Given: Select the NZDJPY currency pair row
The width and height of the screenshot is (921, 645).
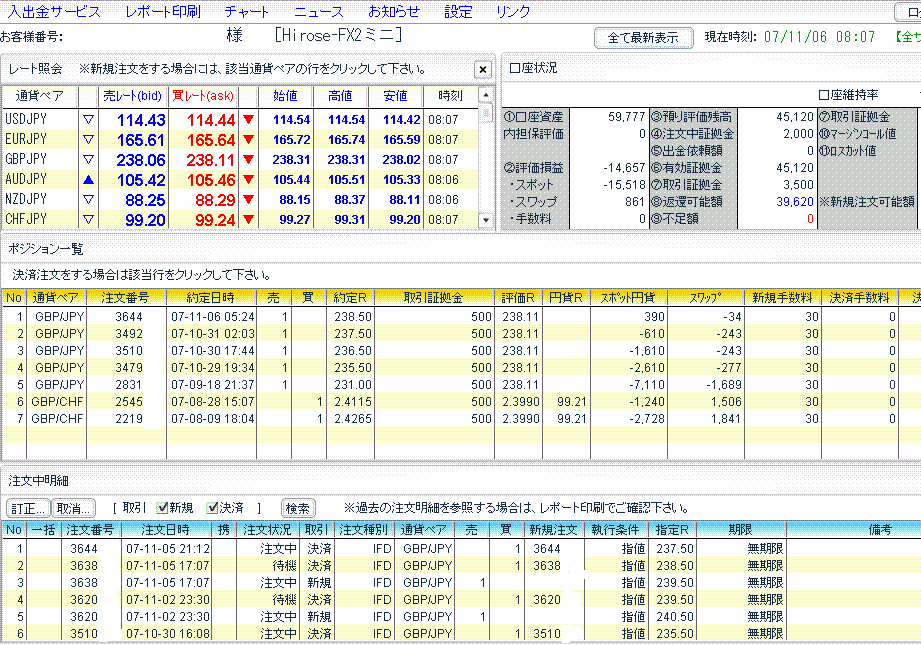Looking at the screenshot, I should tap(241, 200).
